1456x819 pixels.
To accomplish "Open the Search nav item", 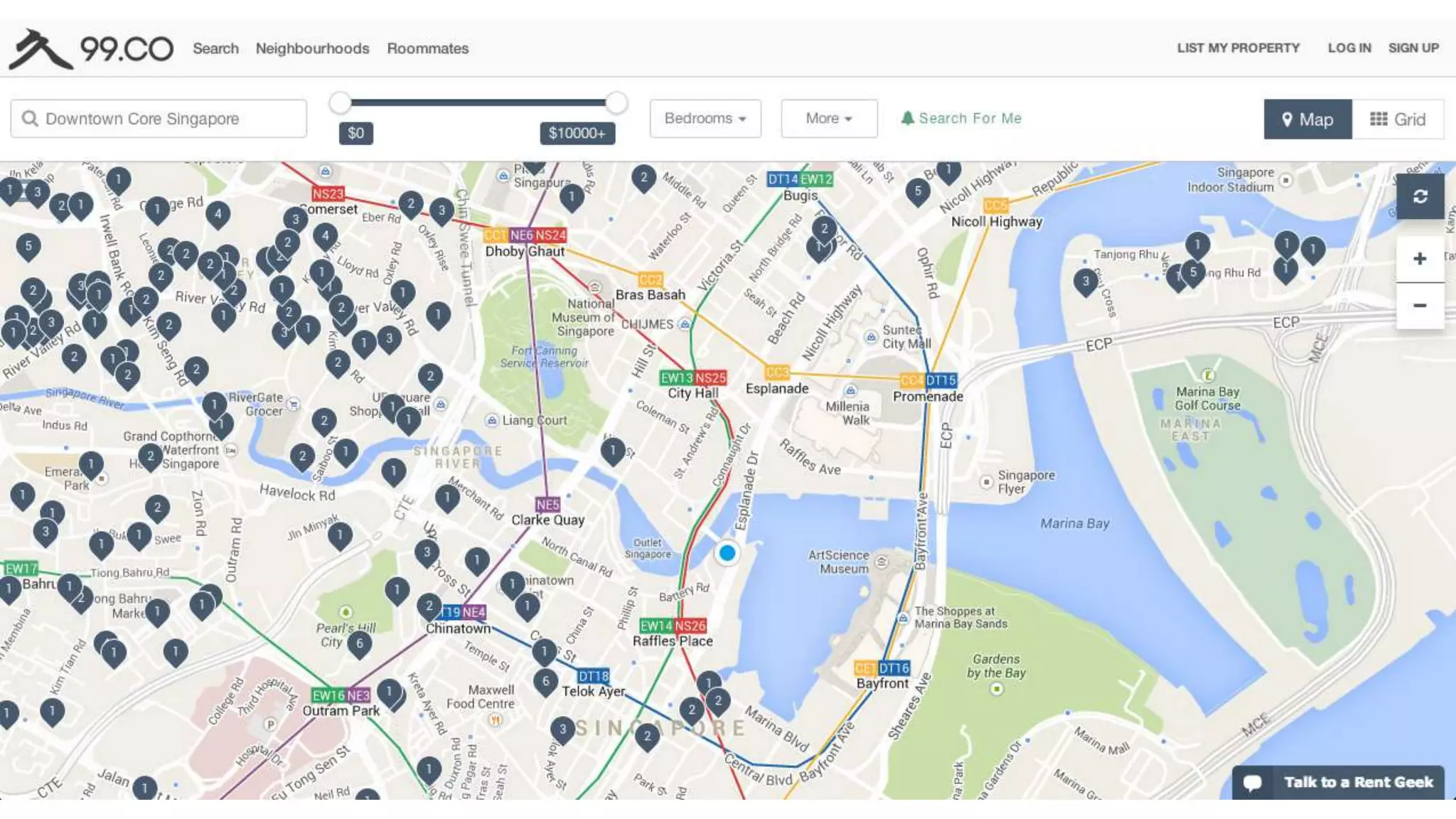I will [215, 48].
